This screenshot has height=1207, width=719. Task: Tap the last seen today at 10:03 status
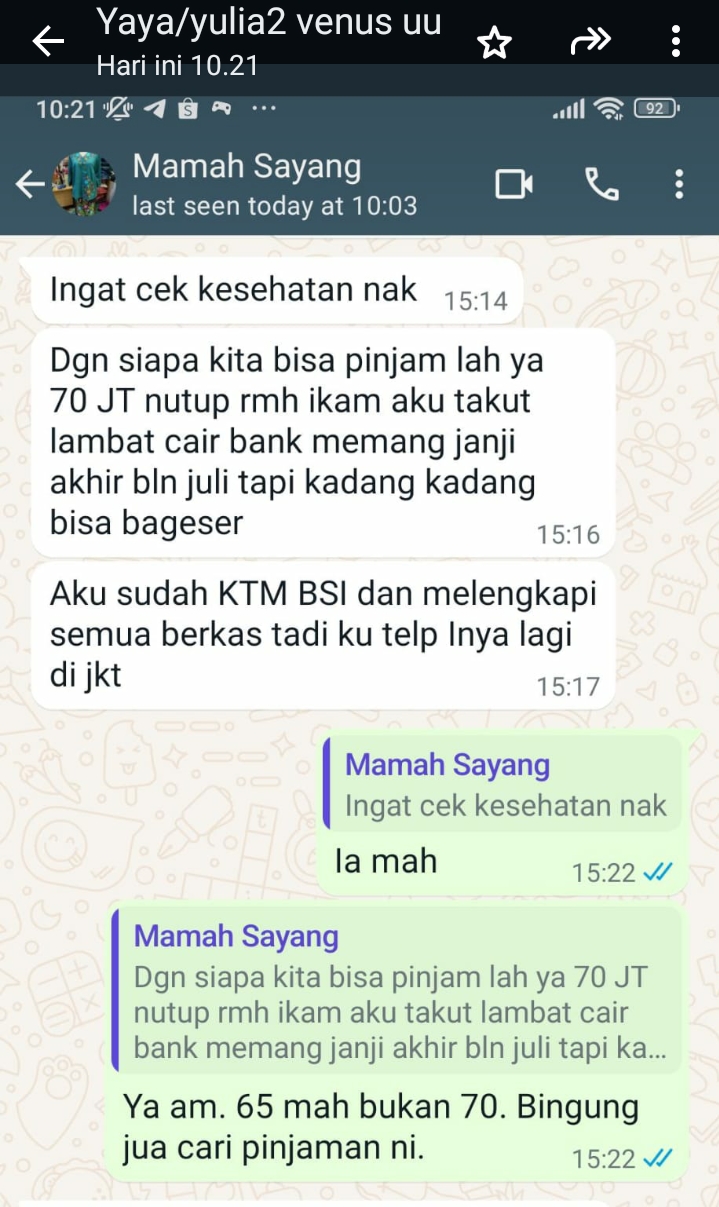pos(275,207)
